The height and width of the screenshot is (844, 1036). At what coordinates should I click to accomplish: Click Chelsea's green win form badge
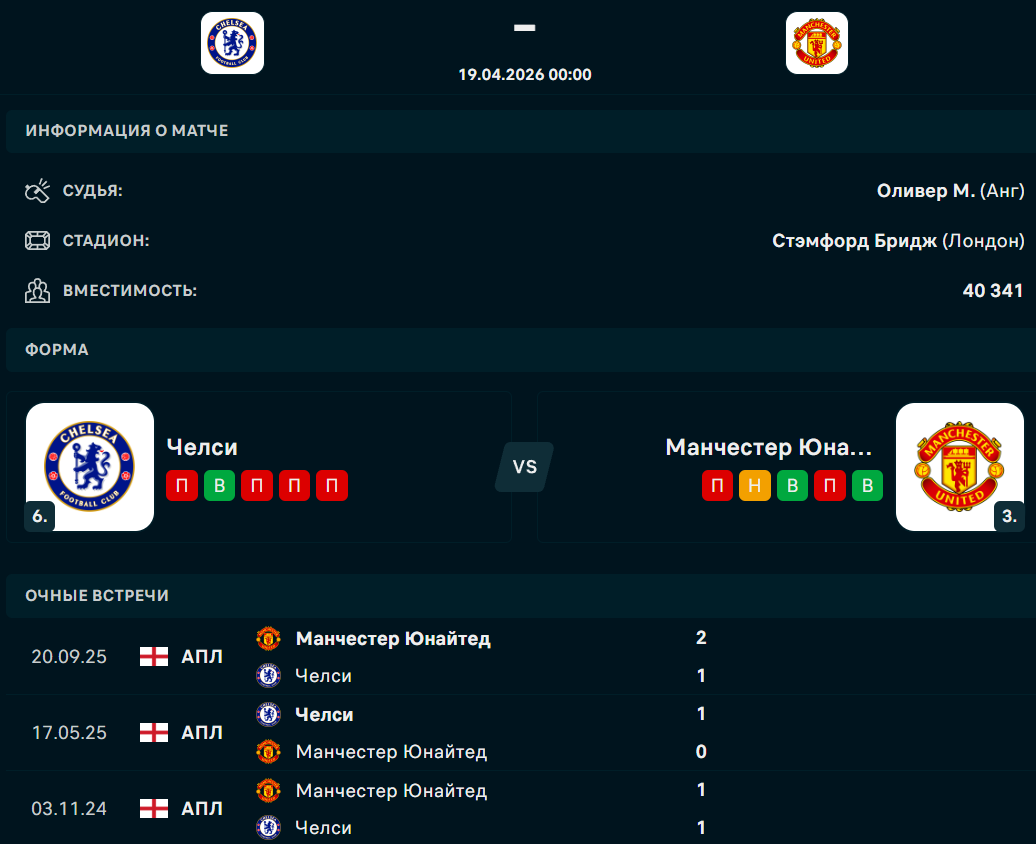(219, 485)
